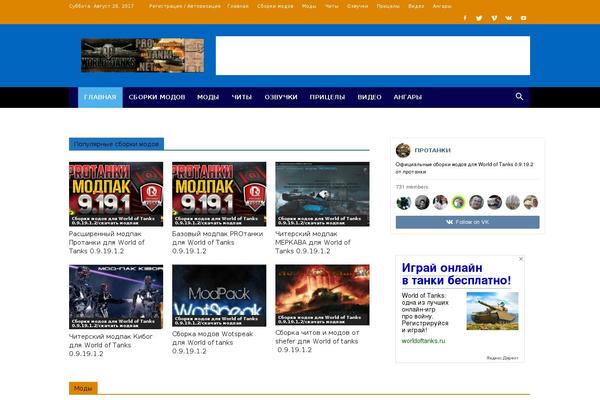Close the World of Tanks ad with the X
Viewport: 600px width, 400px height.
pos(520,259)
